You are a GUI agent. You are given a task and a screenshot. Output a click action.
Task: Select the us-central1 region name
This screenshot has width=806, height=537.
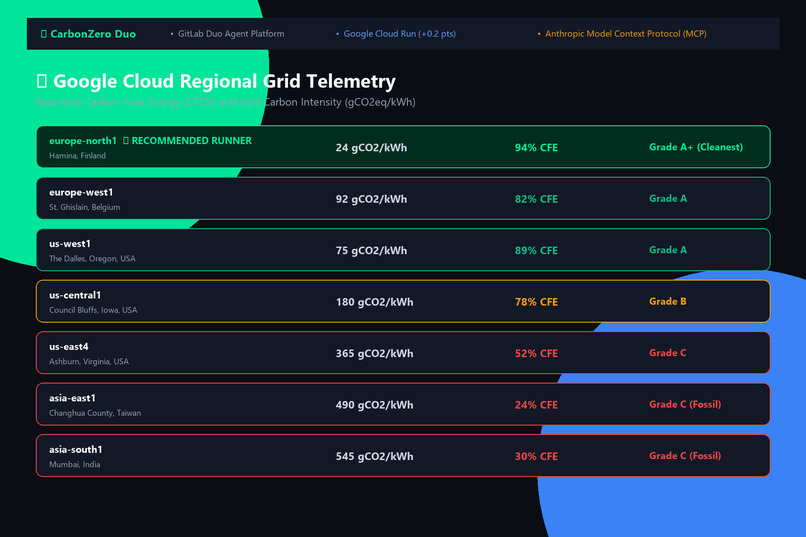click(75, 295)
